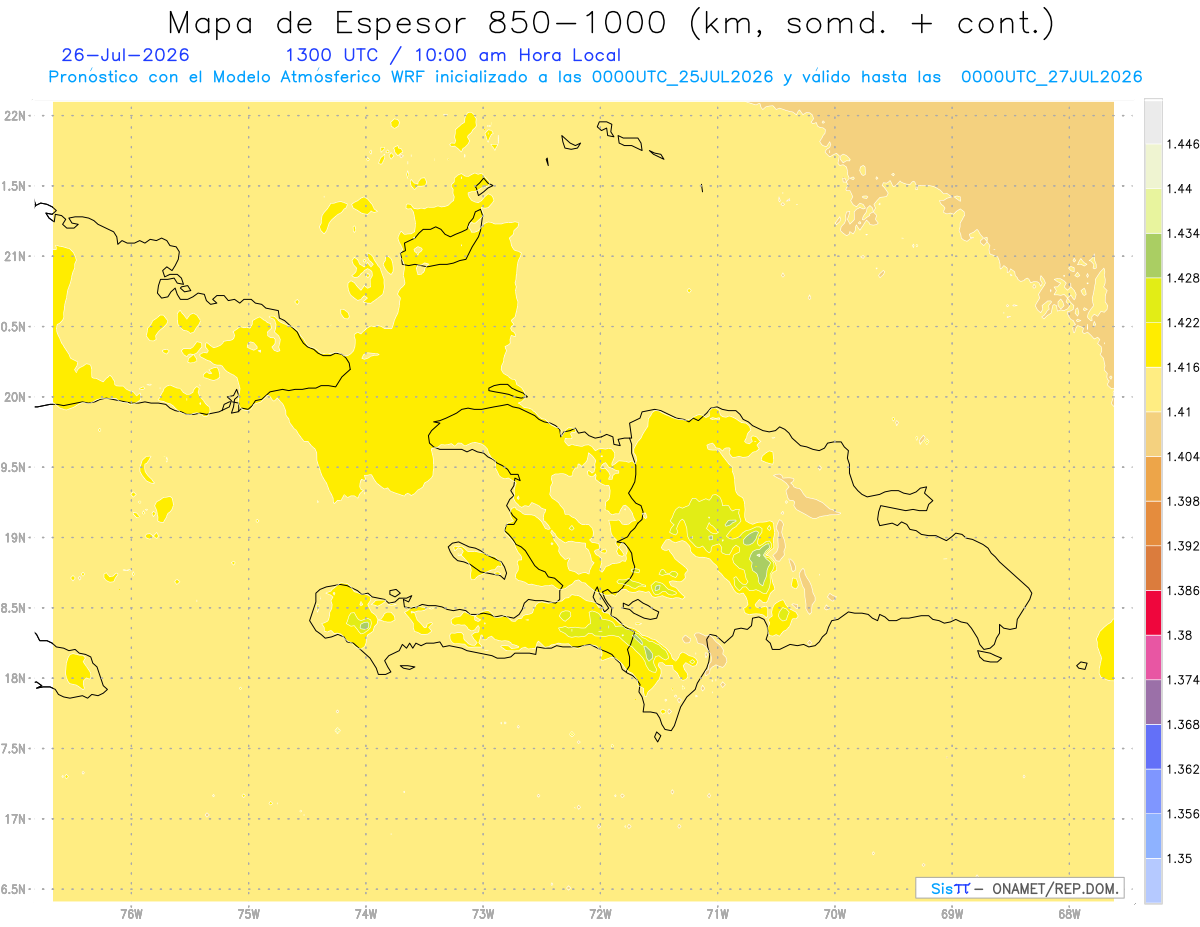
Task: Select the pale yellow swatch between 1.41 and 1.416
Action: point(1153,389)
